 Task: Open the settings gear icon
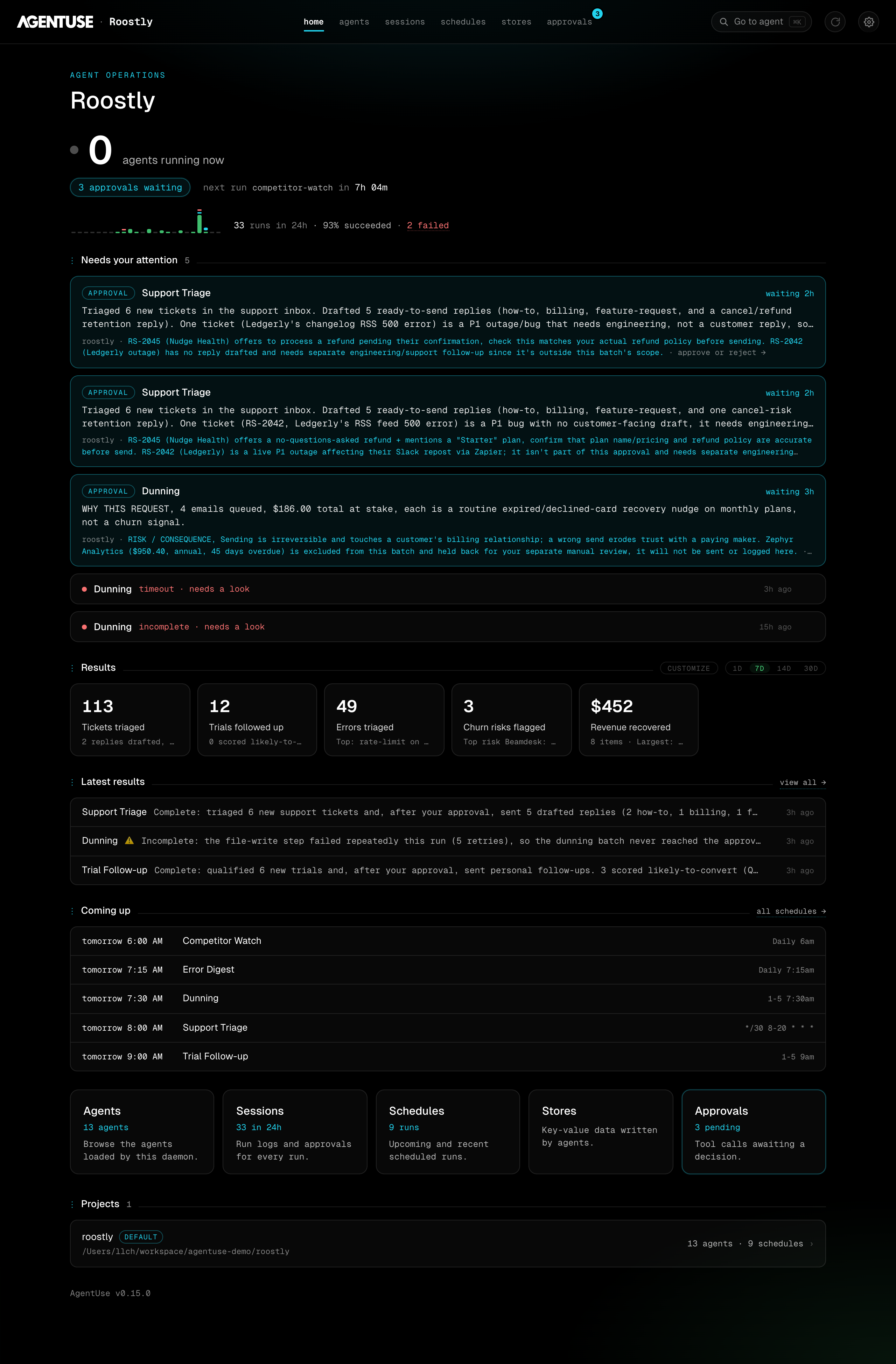click(x=868, y=22)
